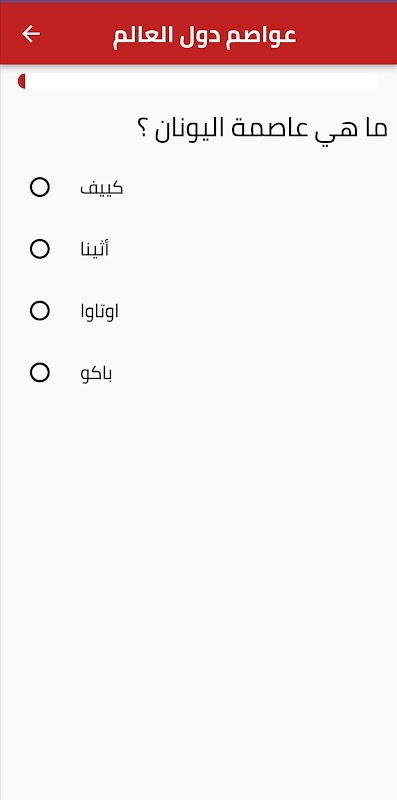Select the radio button beside باكو

pos(40,372)
